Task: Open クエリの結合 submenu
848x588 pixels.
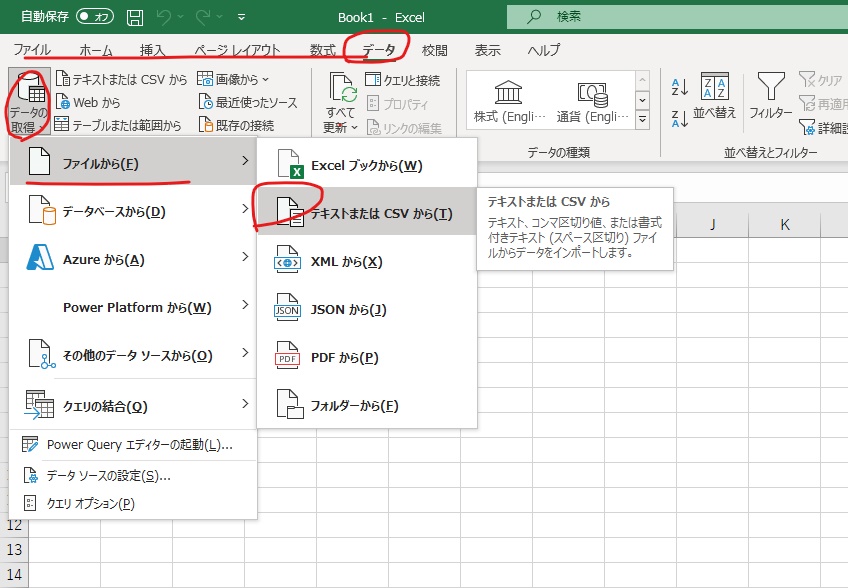Action: pyautogui.click(x=133, y=405)
